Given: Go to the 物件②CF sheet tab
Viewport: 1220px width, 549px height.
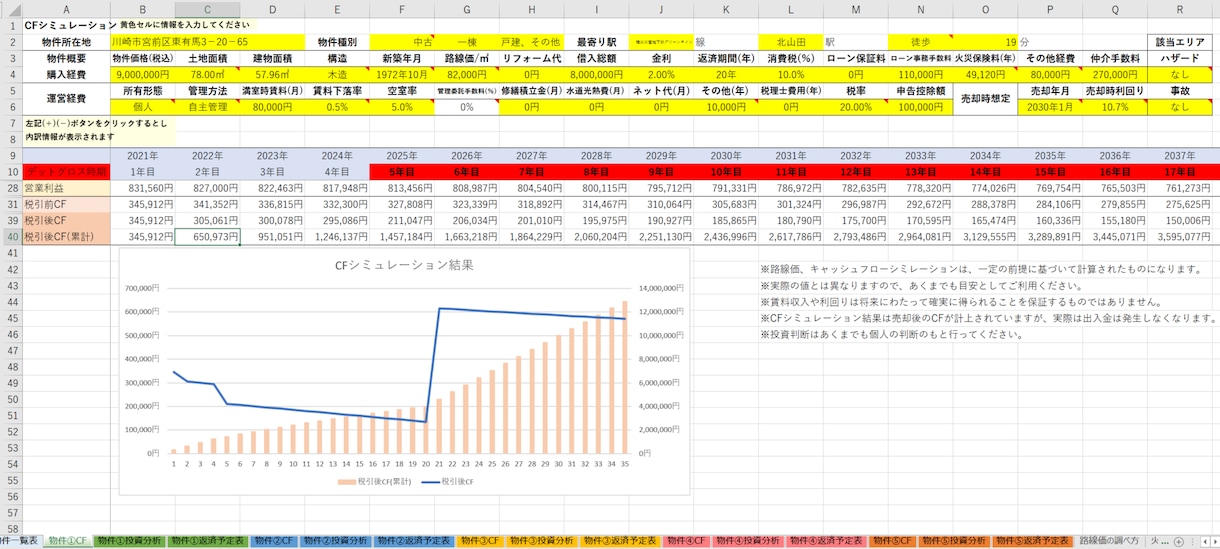Looking at the screenshot, I should click(274, 541).
